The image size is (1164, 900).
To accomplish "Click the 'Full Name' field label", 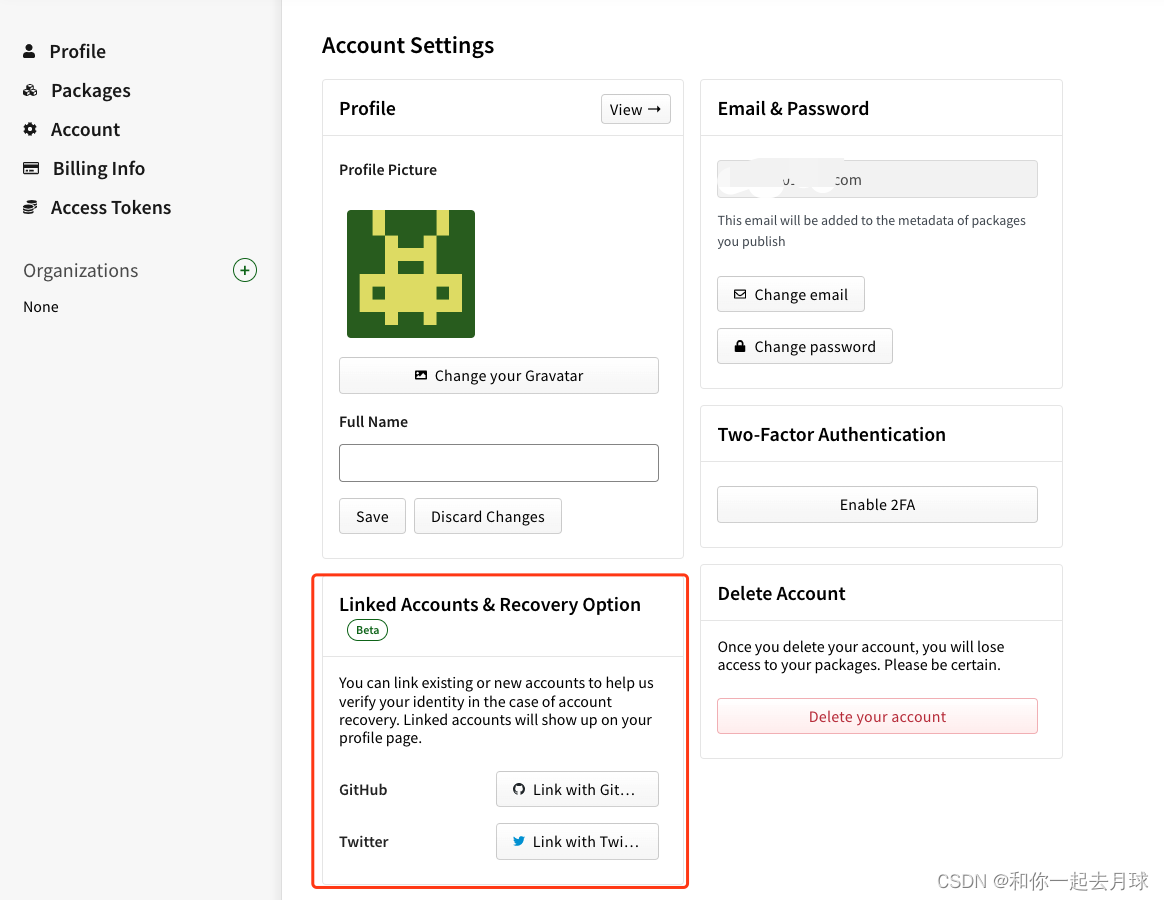I will [x=373, y=422].
